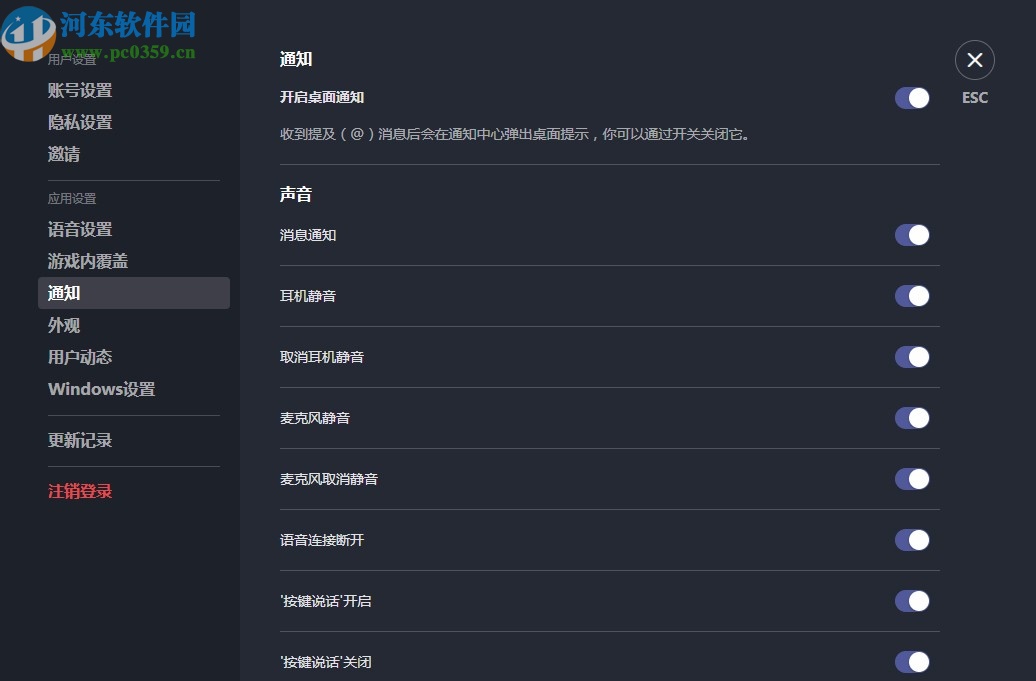Enable desktop notifications with 开启桌面通知 toggle
The height and width of the screenshot is (681, 1036).
pyautogui.click(x=911, y=97)
